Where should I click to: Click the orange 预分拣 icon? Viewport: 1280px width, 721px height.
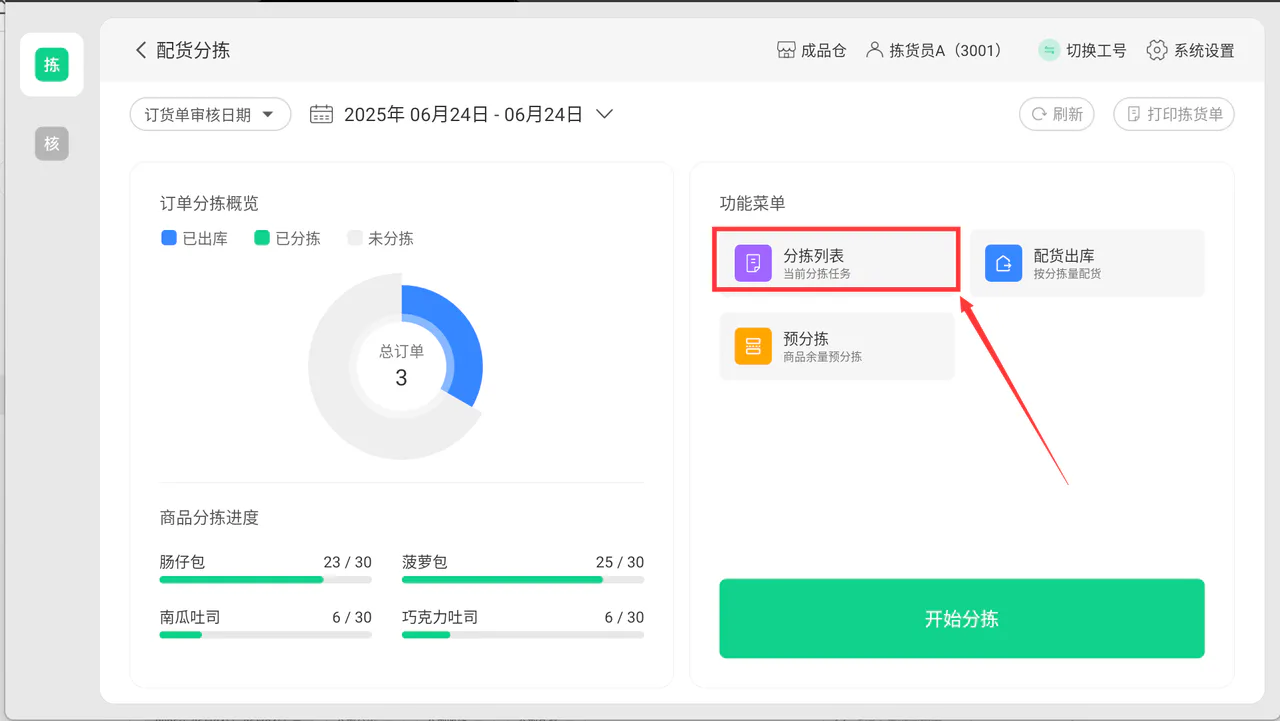click(753, 346)
